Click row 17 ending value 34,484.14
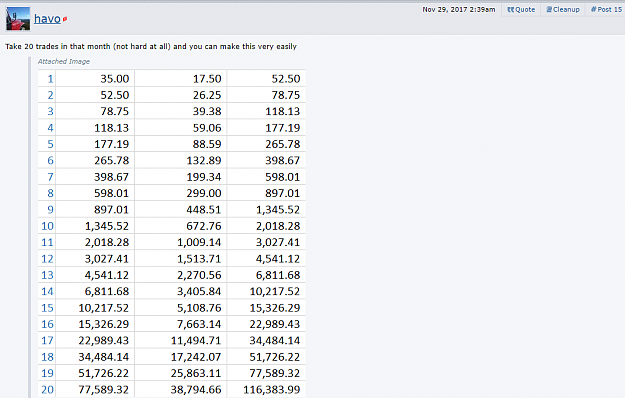Image resolution: width=625 pixels, height=398 pixels. pyautogui.click(x=266, y=340)
